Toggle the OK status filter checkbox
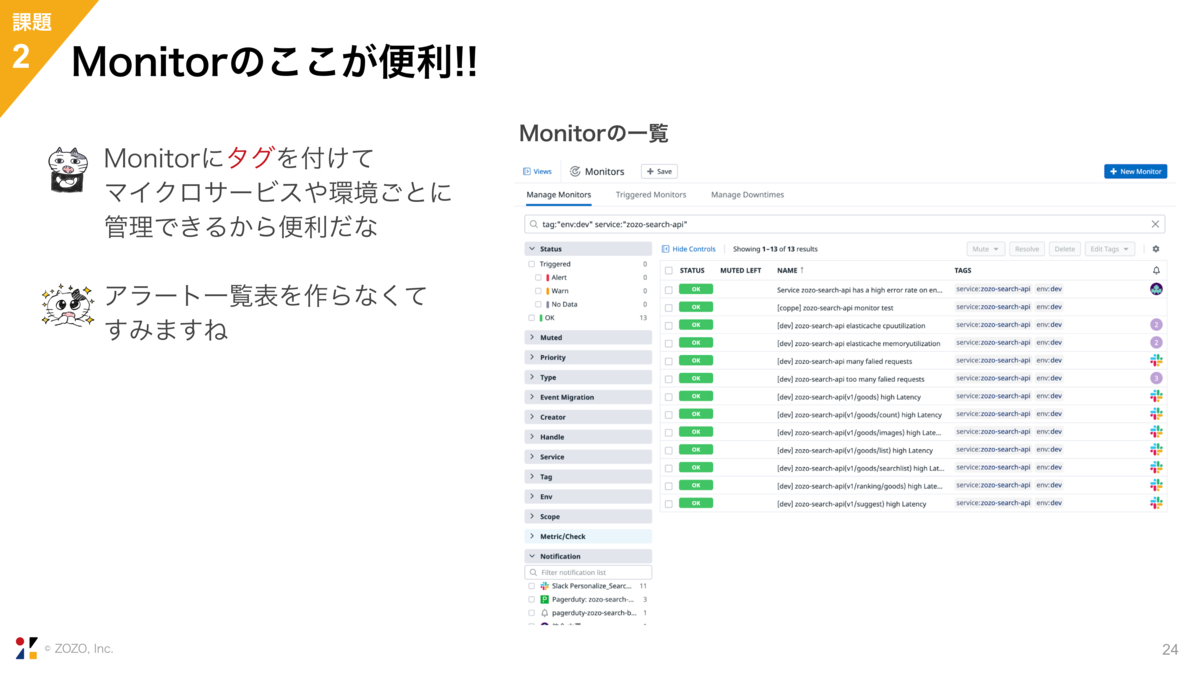This screenshot has width=1200, height=675. 532,318
